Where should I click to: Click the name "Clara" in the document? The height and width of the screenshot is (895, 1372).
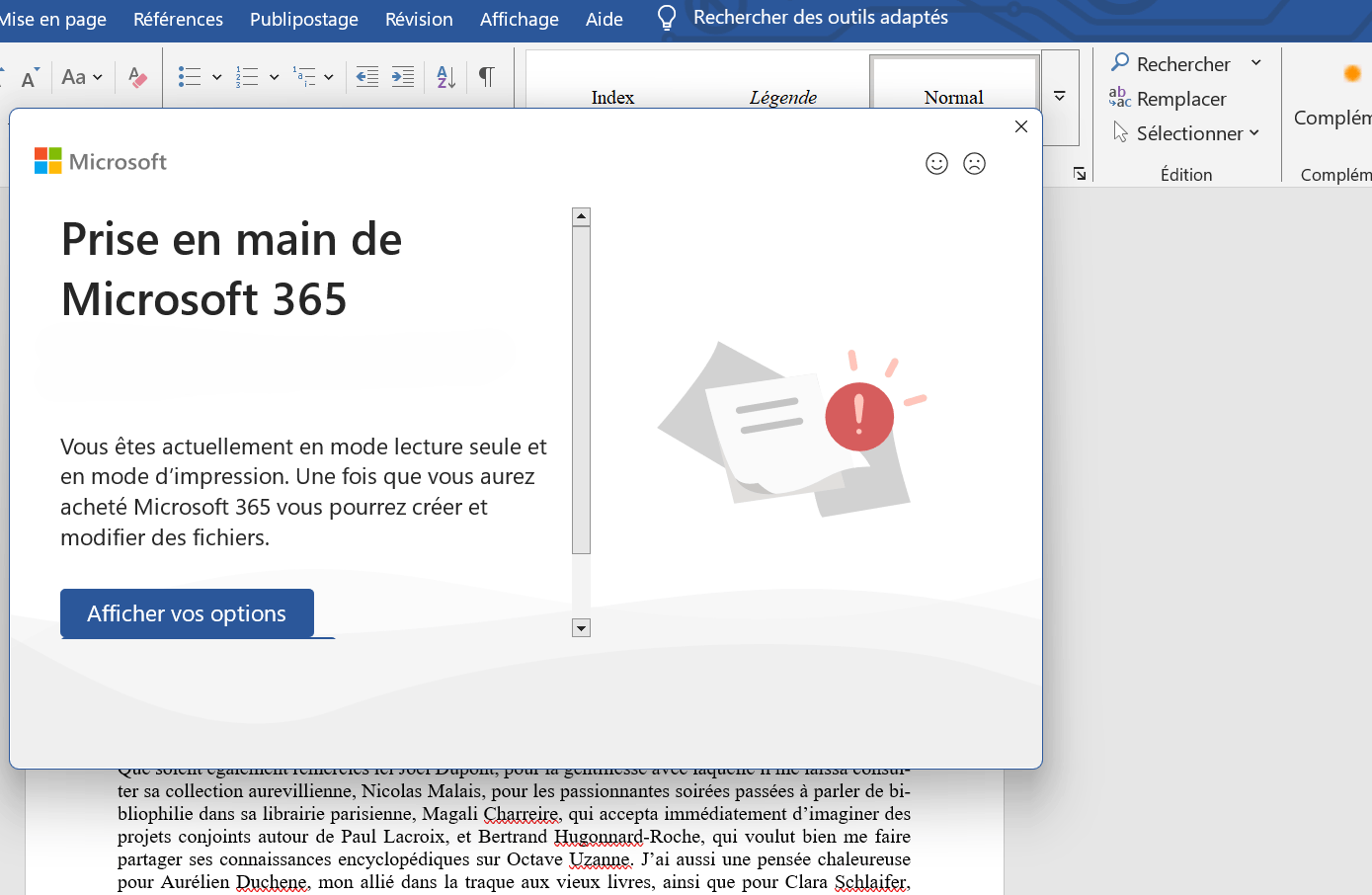[806, 882]
